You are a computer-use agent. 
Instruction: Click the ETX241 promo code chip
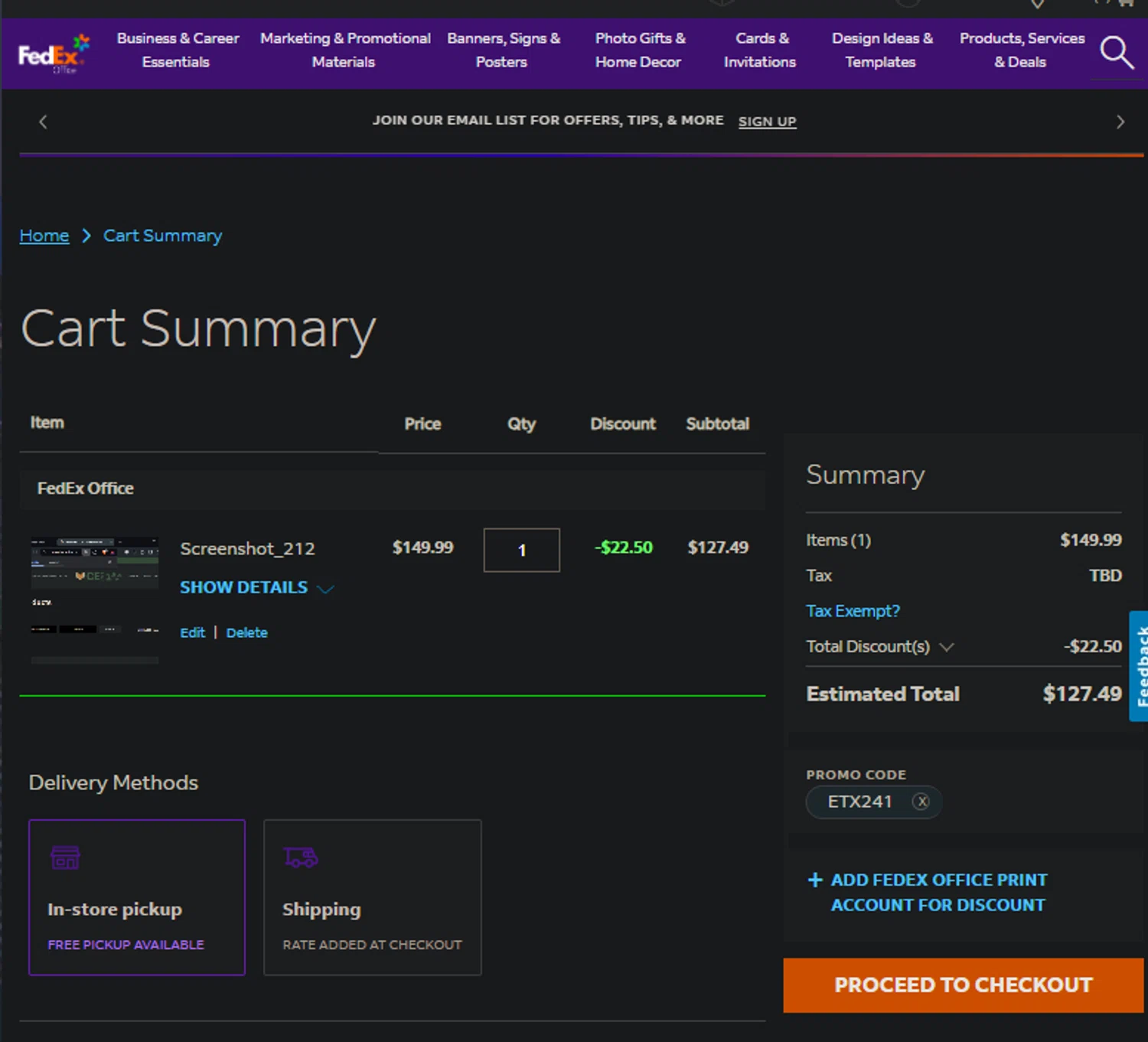tap(874, 802)
